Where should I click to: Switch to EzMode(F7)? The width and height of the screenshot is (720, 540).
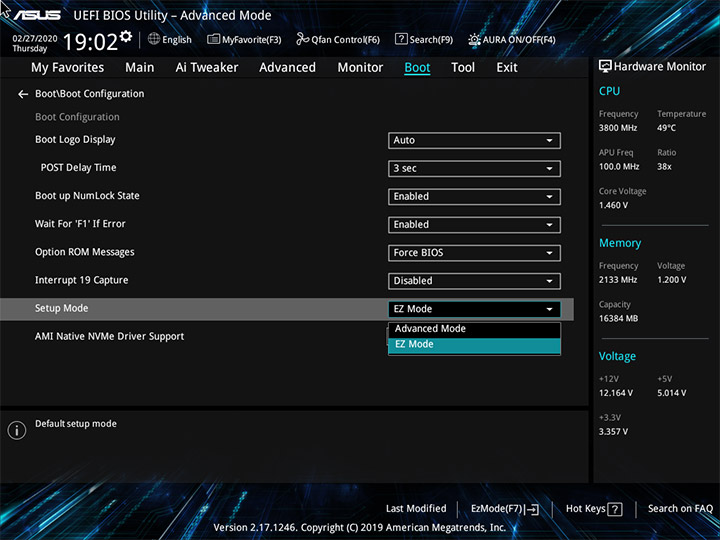coord(505,509)
